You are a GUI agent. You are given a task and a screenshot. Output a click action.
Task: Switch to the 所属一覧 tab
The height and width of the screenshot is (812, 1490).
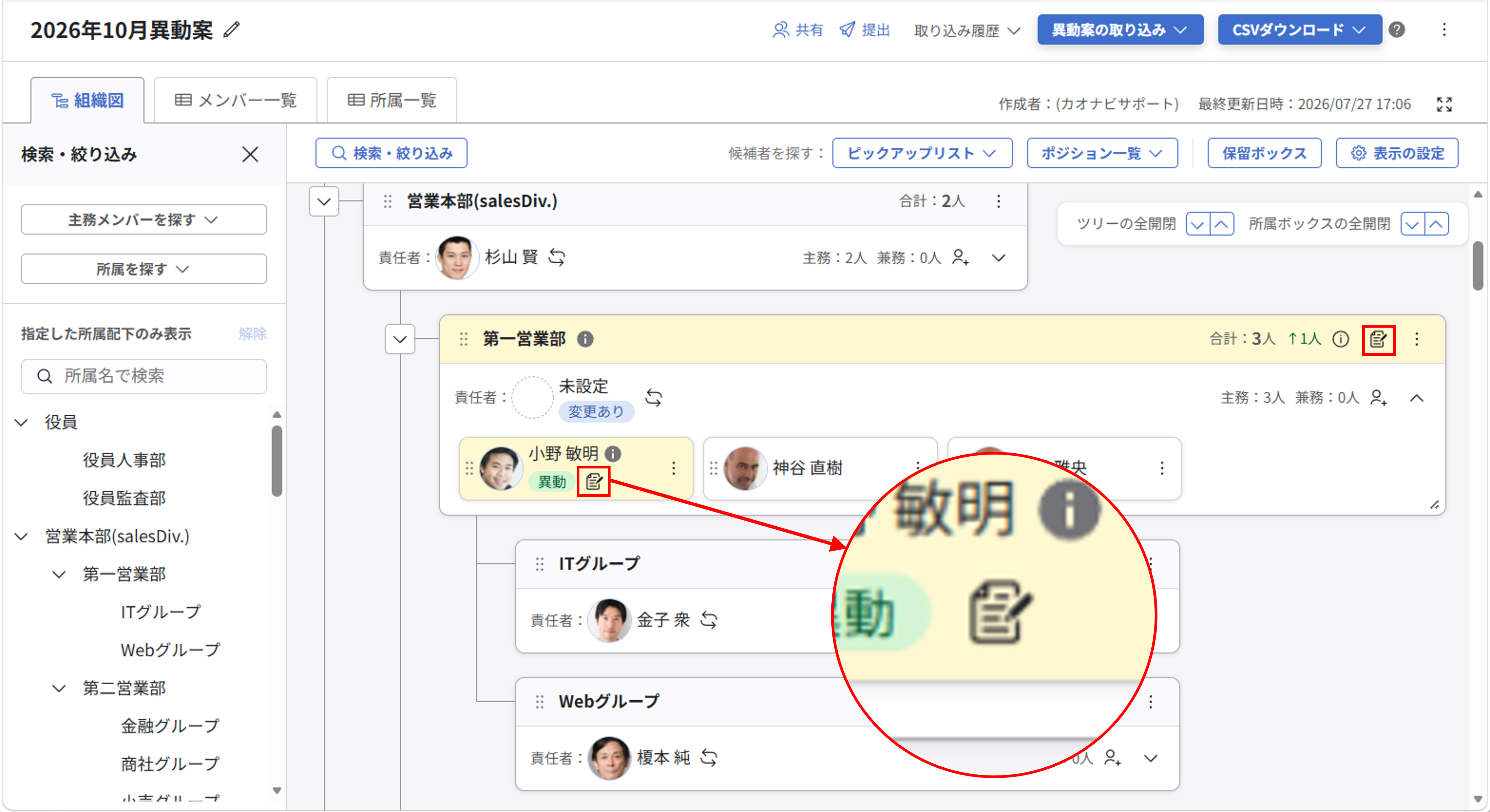click(x=391, y=101)
